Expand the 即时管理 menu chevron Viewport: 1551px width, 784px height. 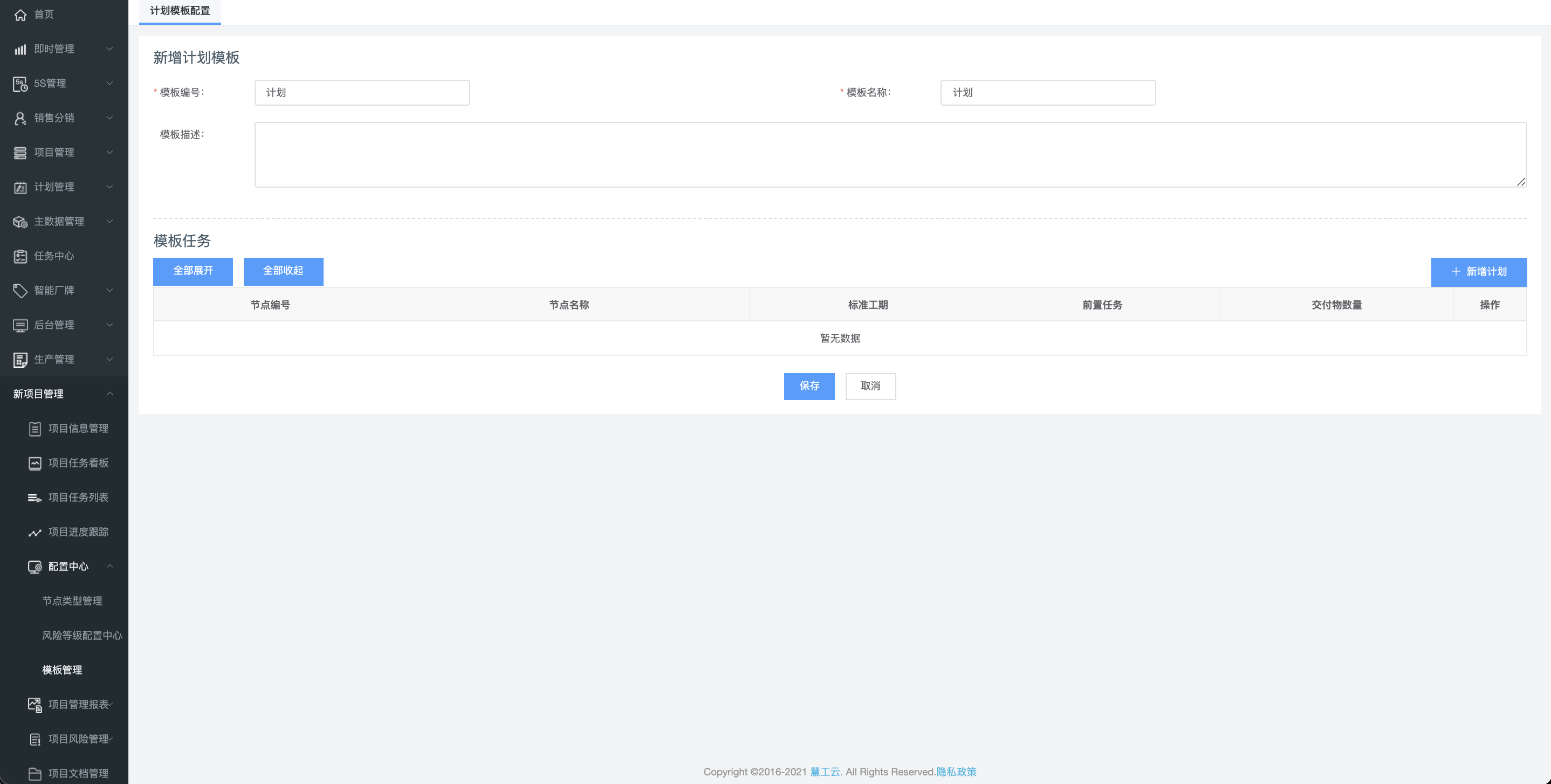click(109, 49)
